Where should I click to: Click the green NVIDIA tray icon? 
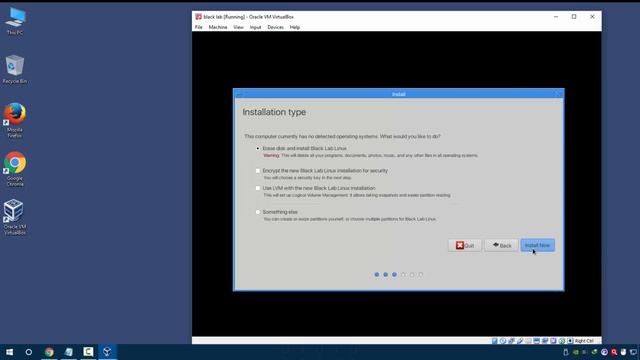(x=576, y=352)
